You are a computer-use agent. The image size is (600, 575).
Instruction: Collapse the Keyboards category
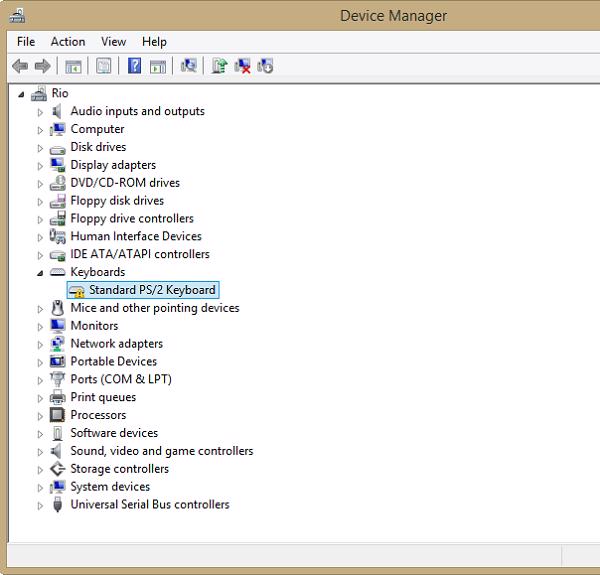click(x=40, y=273)
